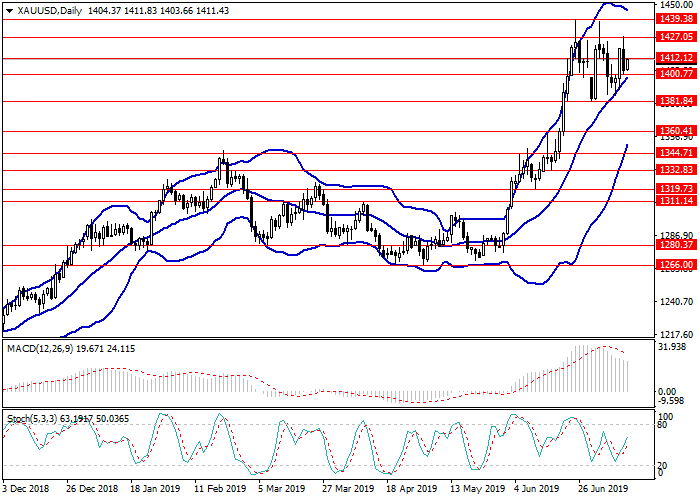Select the 1381.84 price level label
Image resolution: width=700 pixels, height=500 pixels.
[x=676, y=101]
